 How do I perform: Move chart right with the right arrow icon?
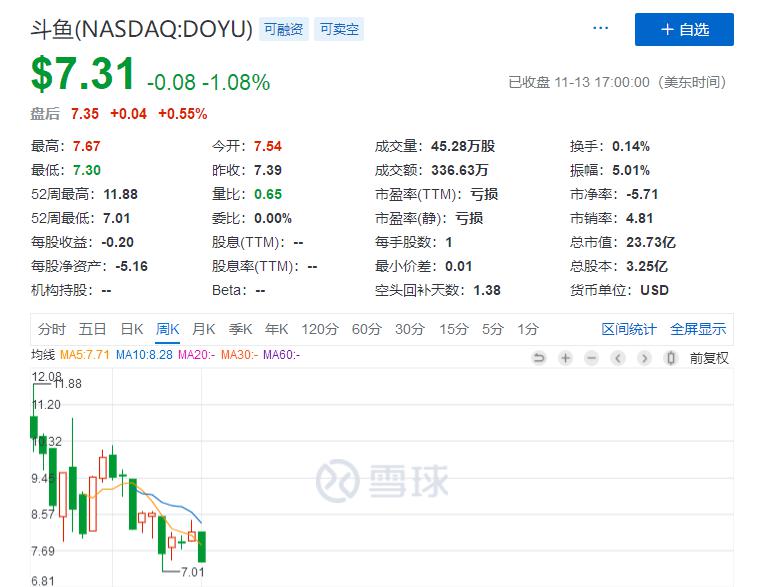click(x=644, y=358)
